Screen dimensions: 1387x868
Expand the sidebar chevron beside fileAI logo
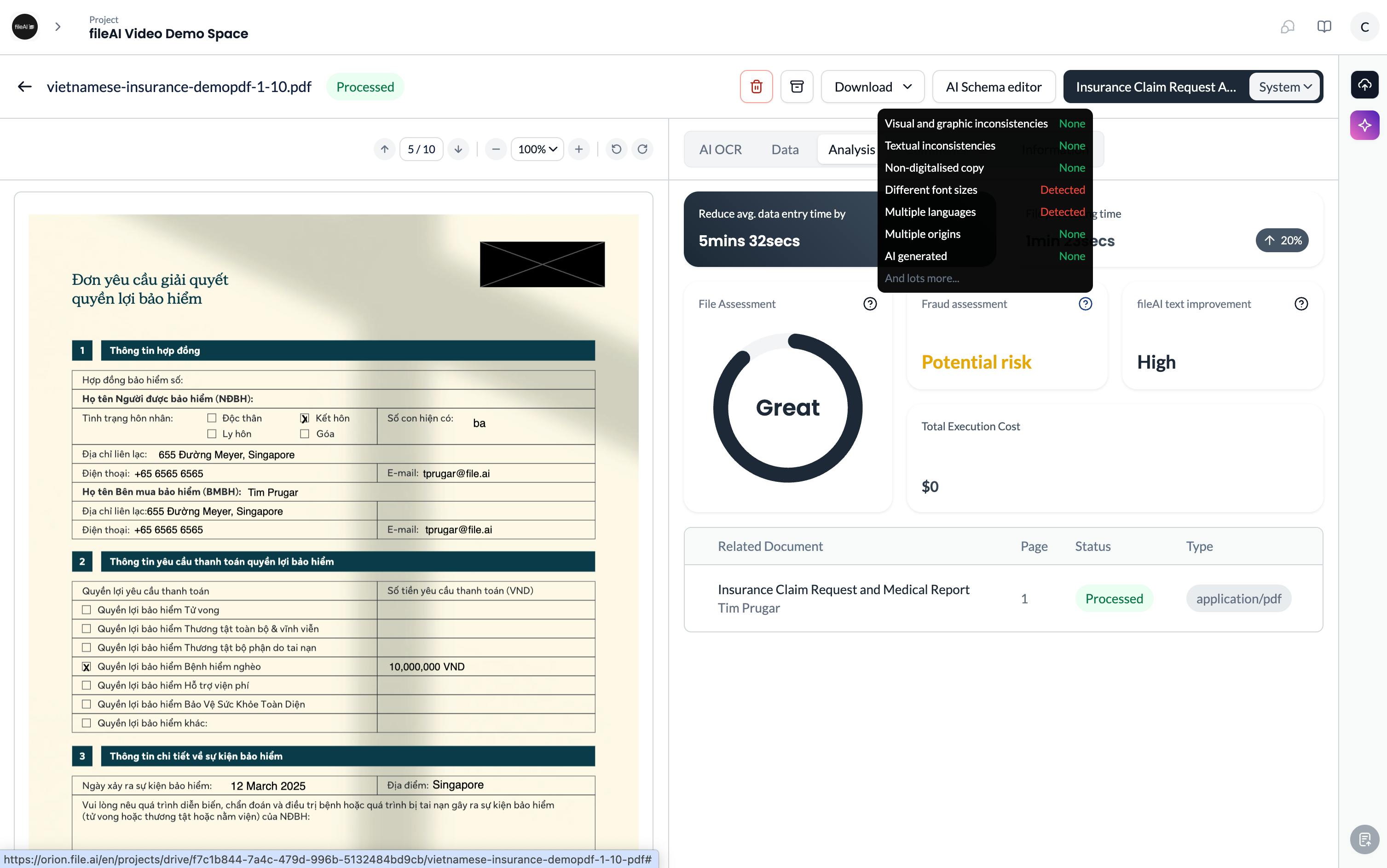(58, 27)
